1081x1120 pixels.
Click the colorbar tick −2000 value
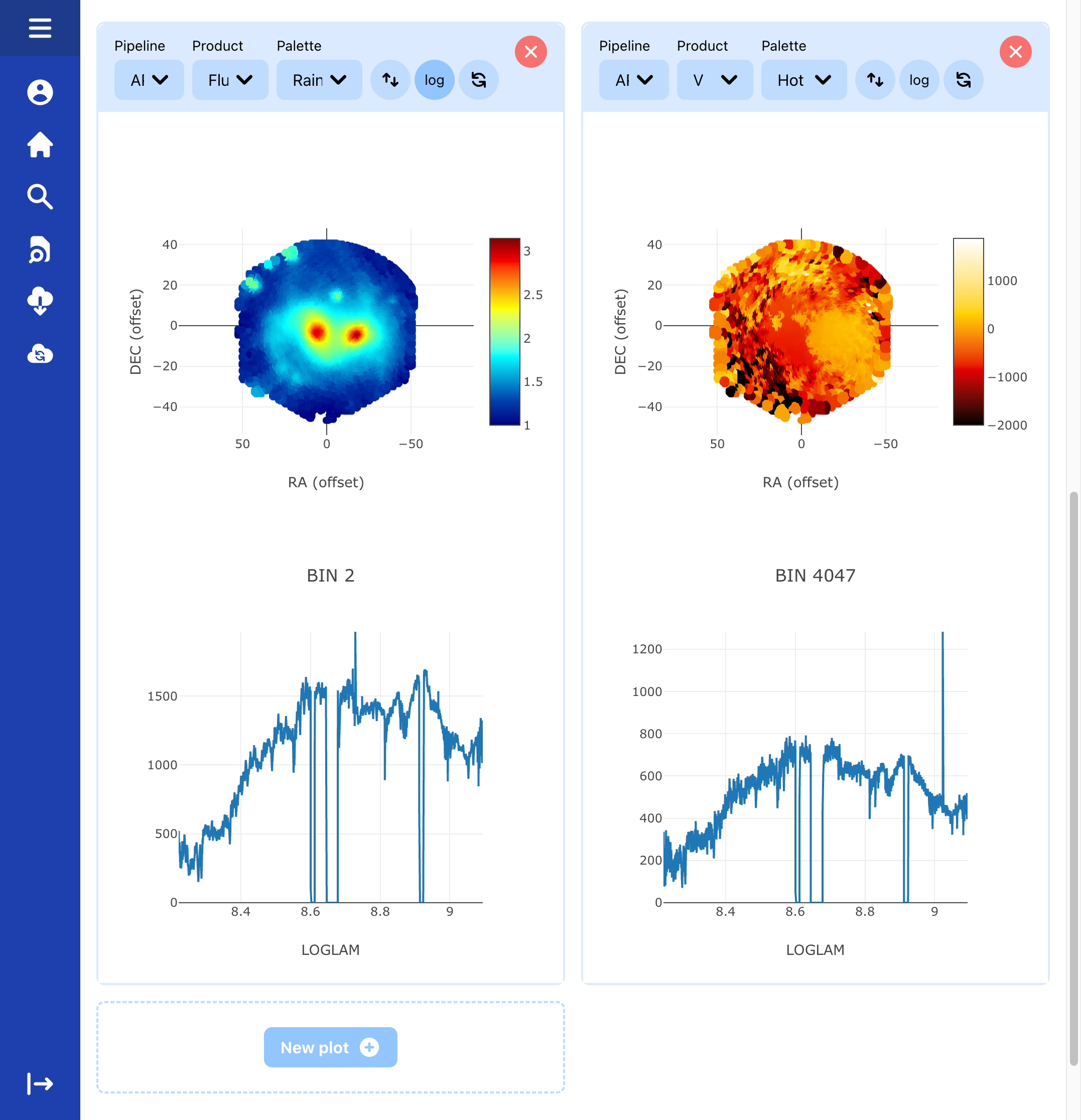1007,425
